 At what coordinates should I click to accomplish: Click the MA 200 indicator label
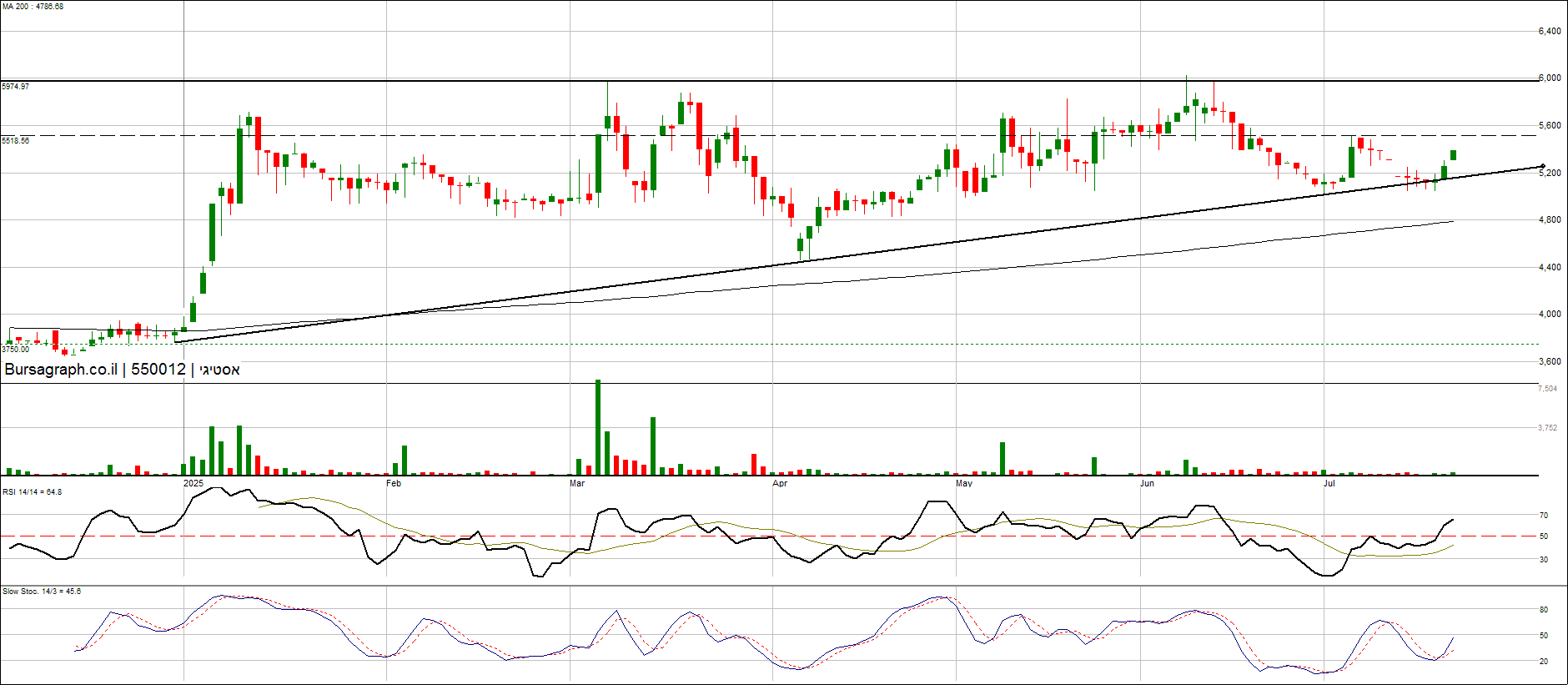pyautogui.click(x=33, y=7)
